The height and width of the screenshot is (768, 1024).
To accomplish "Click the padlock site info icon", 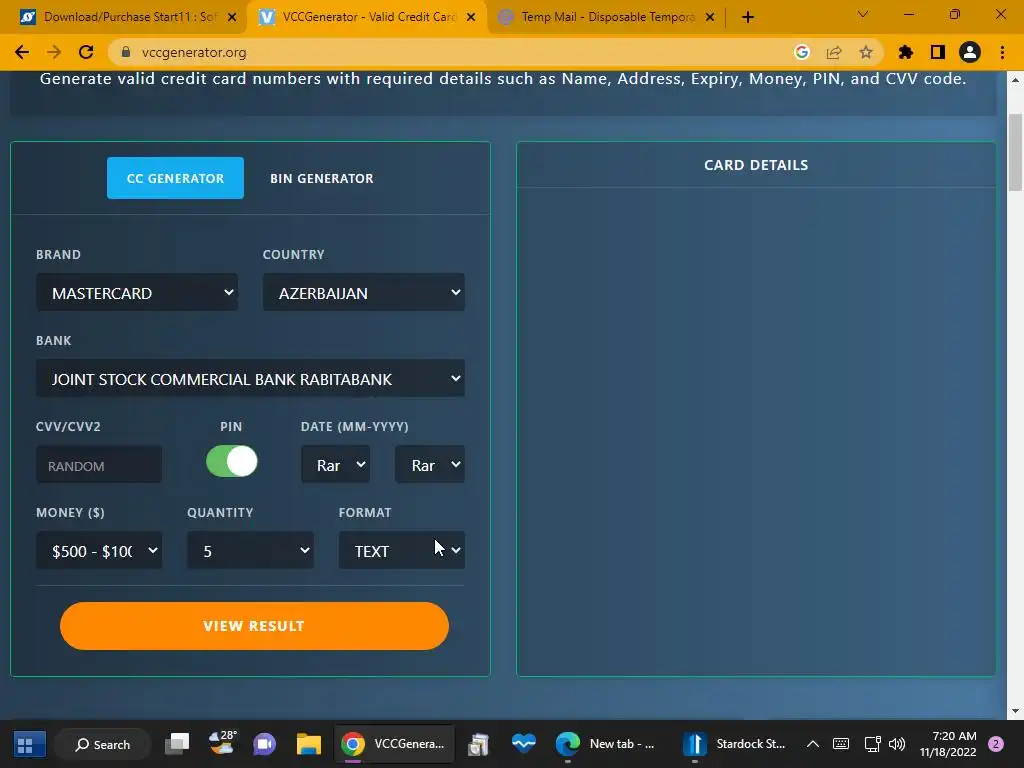I will (x=126, y=52).
